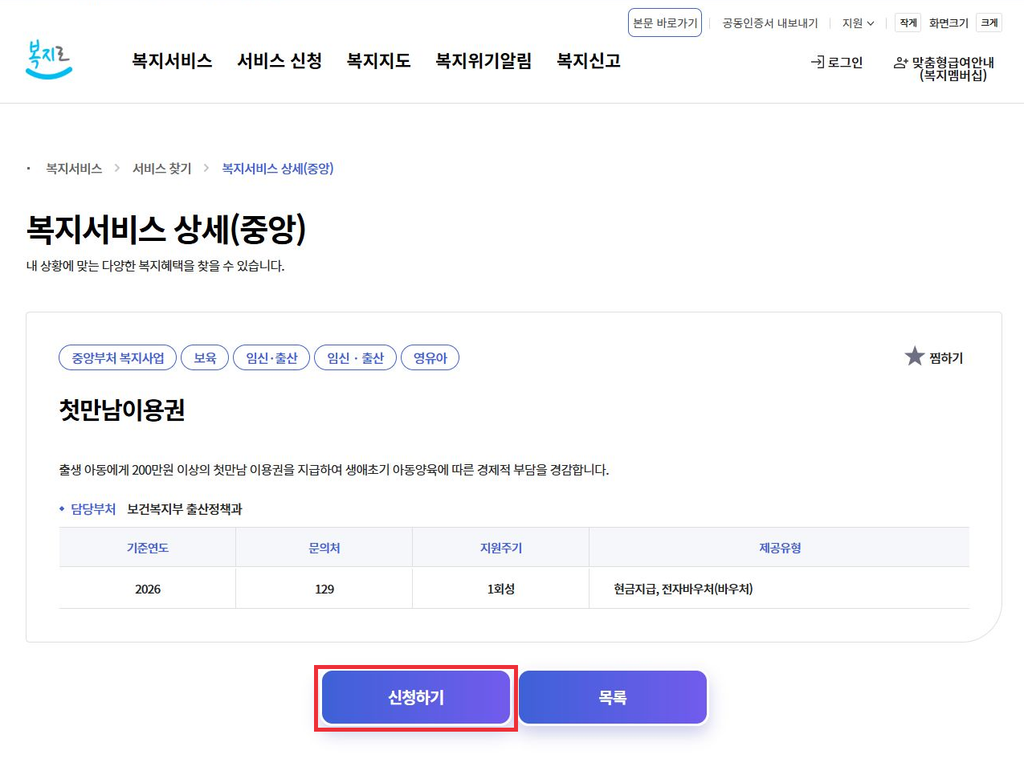
Task: Open the 복지서비스 main menu
Action: (172, 61)
